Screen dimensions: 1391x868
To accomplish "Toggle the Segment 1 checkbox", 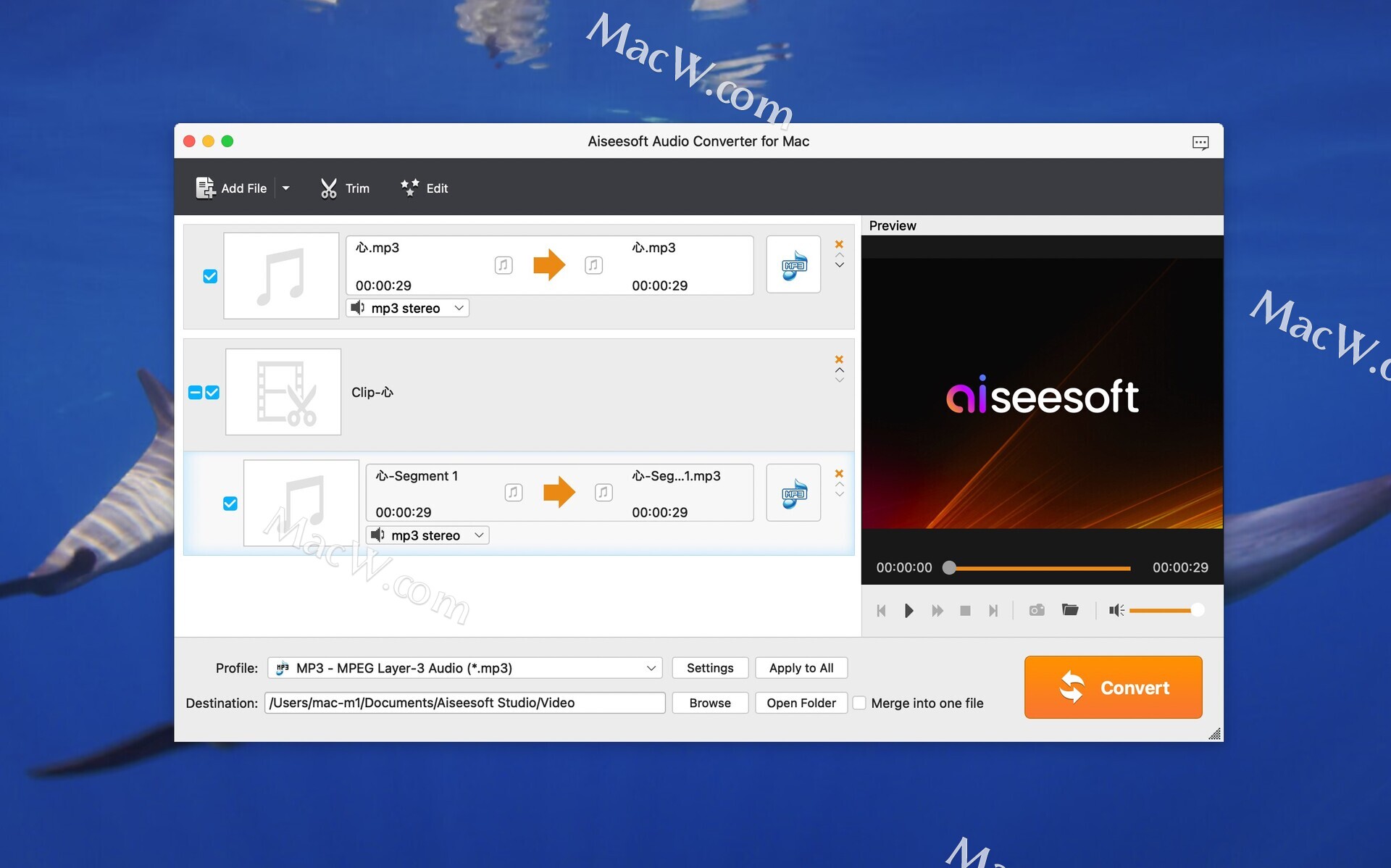I will (230, 504).
